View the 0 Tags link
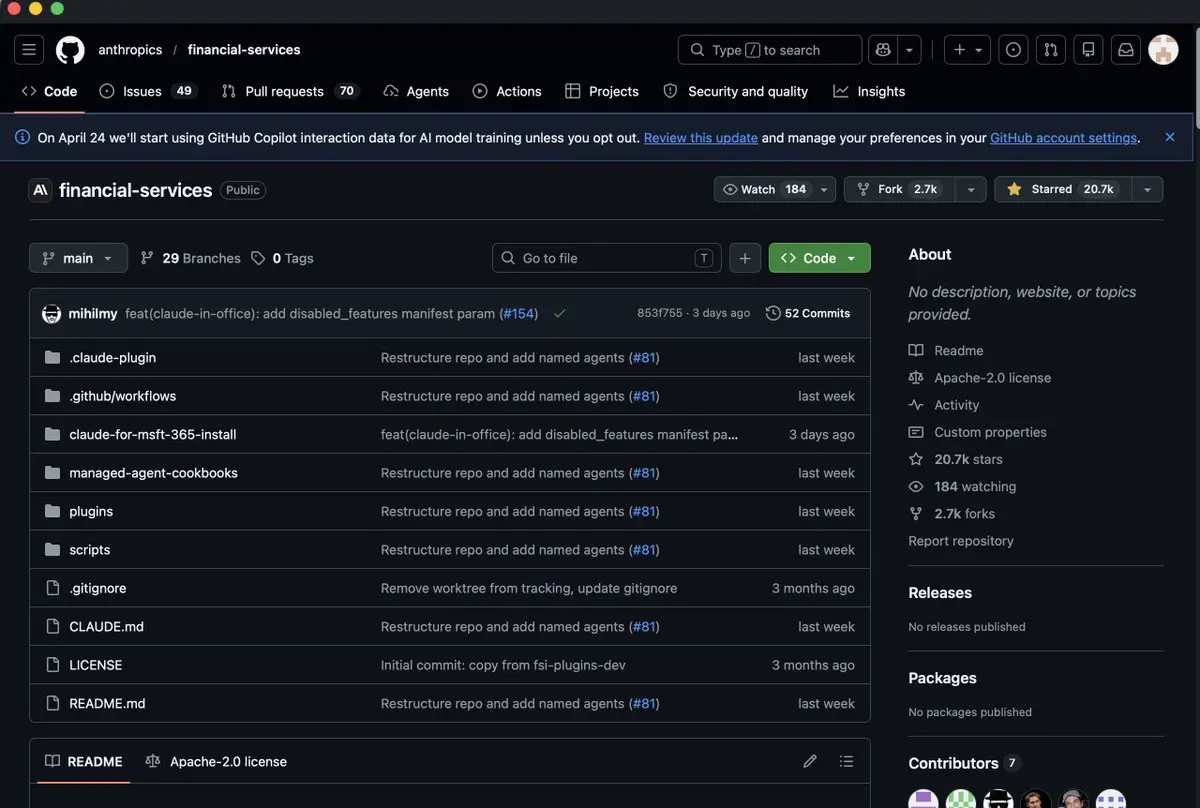 pos(282,258)
